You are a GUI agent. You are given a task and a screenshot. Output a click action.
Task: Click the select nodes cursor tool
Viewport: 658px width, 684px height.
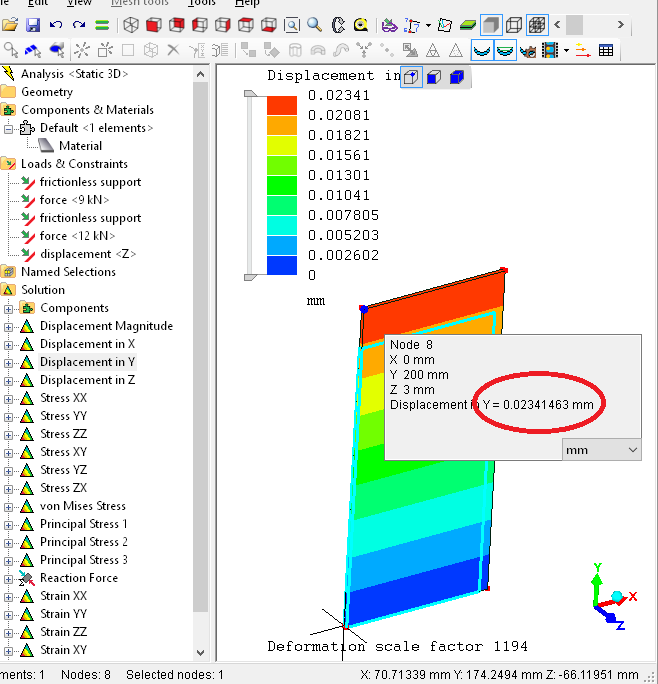click(10, 51)
